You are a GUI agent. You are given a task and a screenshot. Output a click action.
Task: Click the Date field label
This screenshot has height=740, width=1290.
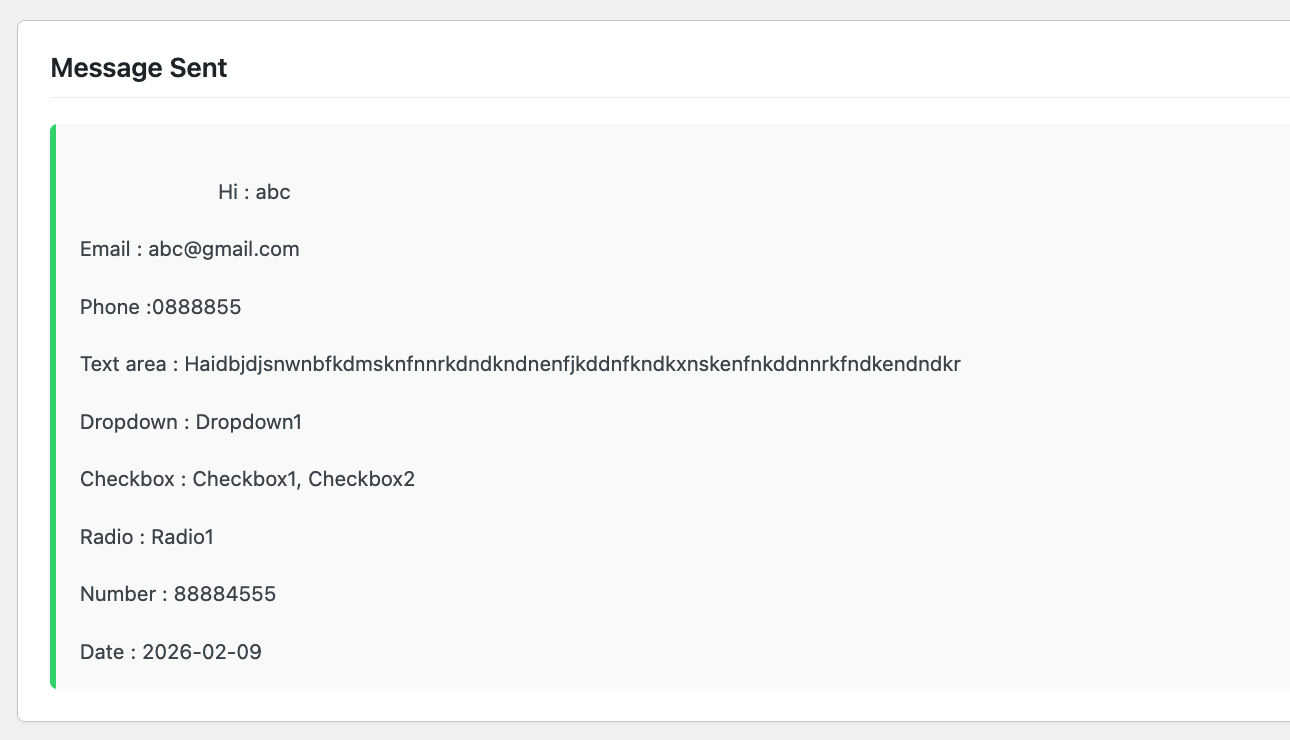click(101, 652)
